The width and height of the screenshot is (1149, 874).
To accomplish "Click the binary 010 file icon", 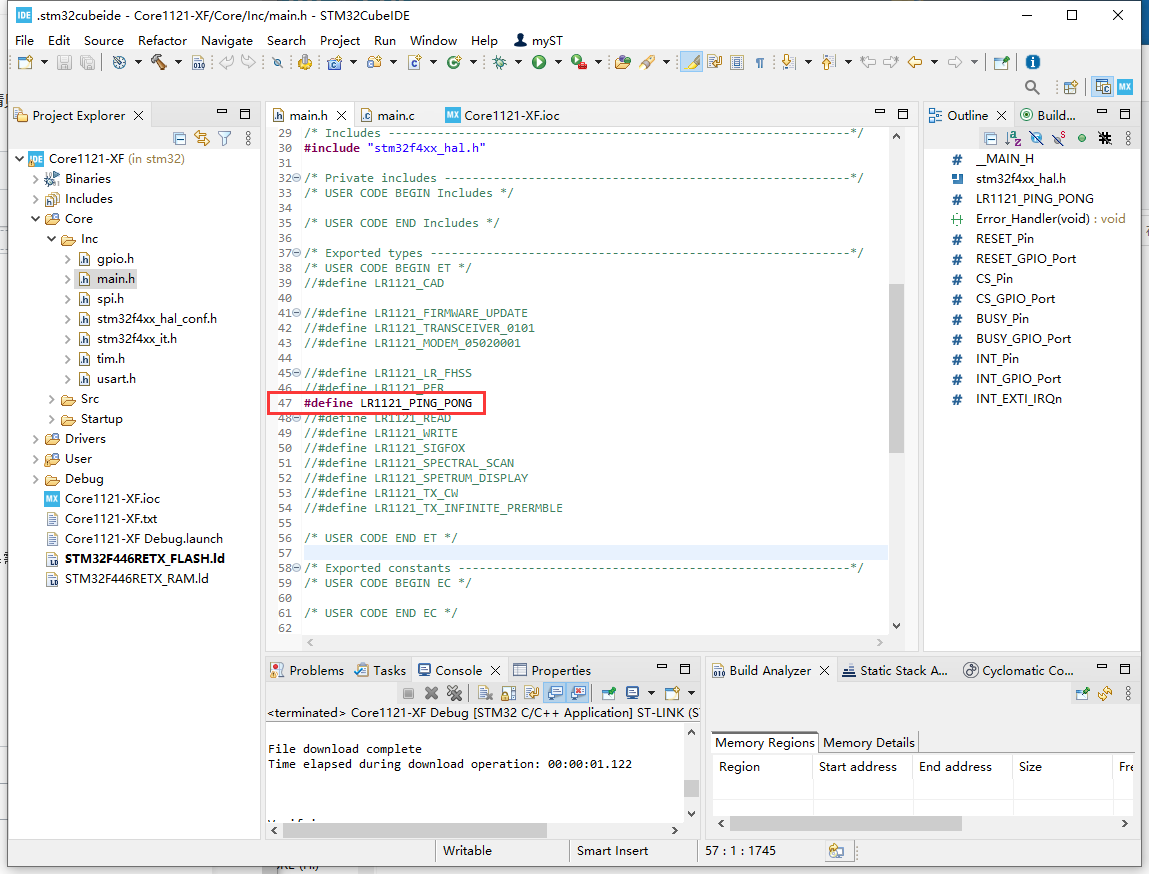I will (x=199, y=62).
